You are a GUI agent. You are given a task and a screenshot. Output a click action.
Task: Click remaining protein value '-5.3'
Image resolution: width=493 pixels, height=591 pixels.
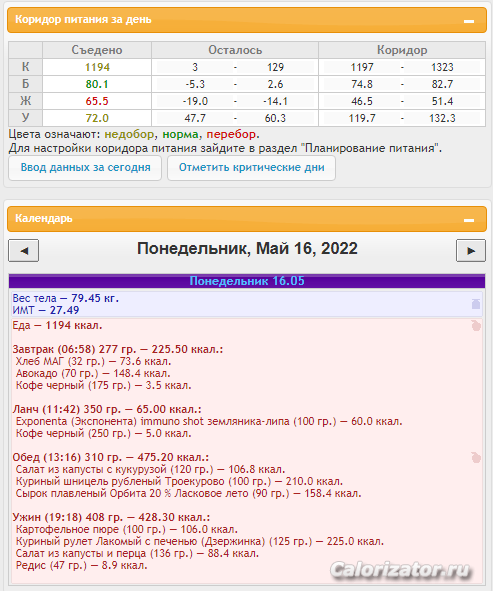point(195,84)
